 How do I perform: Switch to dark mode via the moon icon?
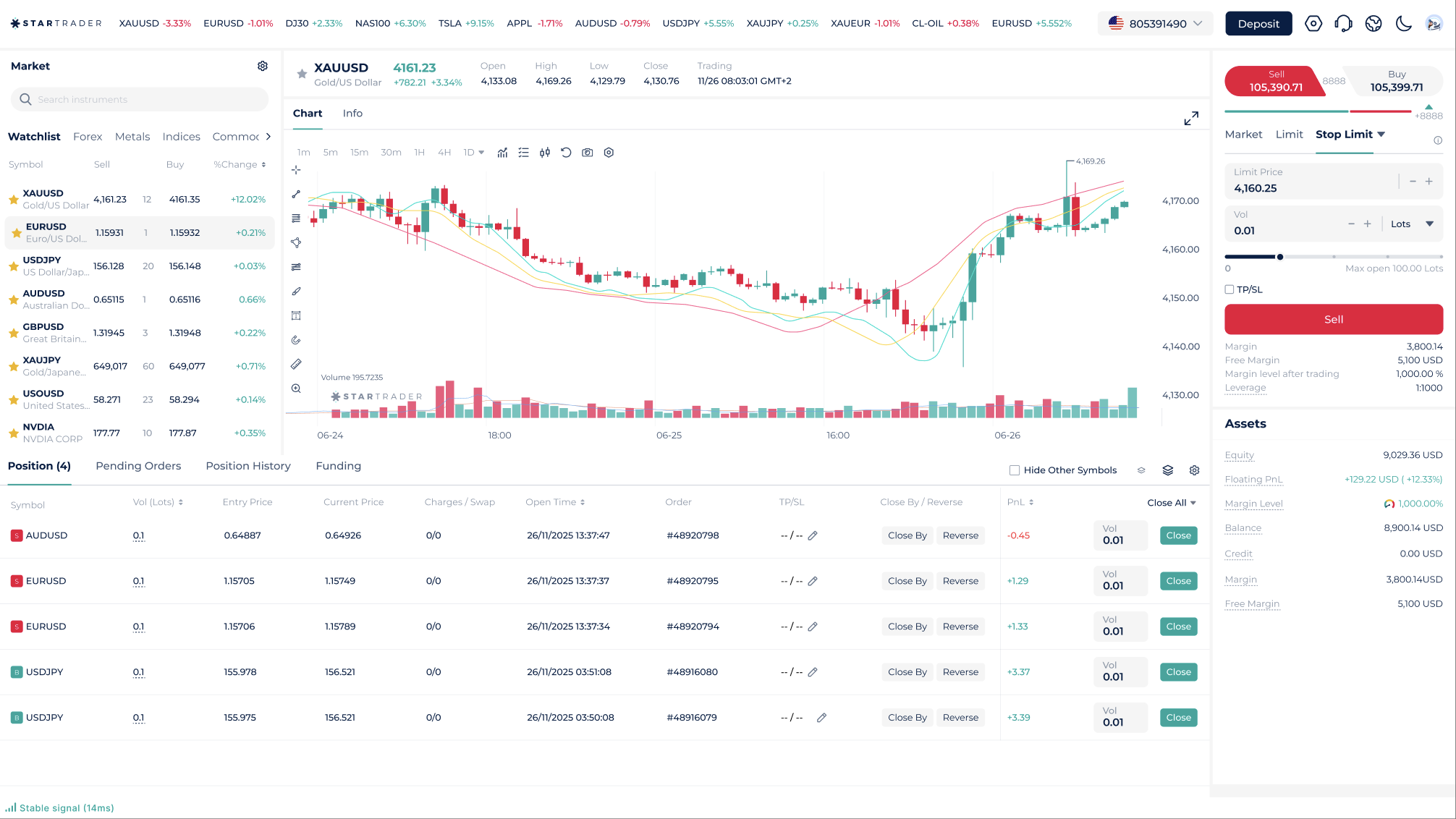pos(1403,23)
